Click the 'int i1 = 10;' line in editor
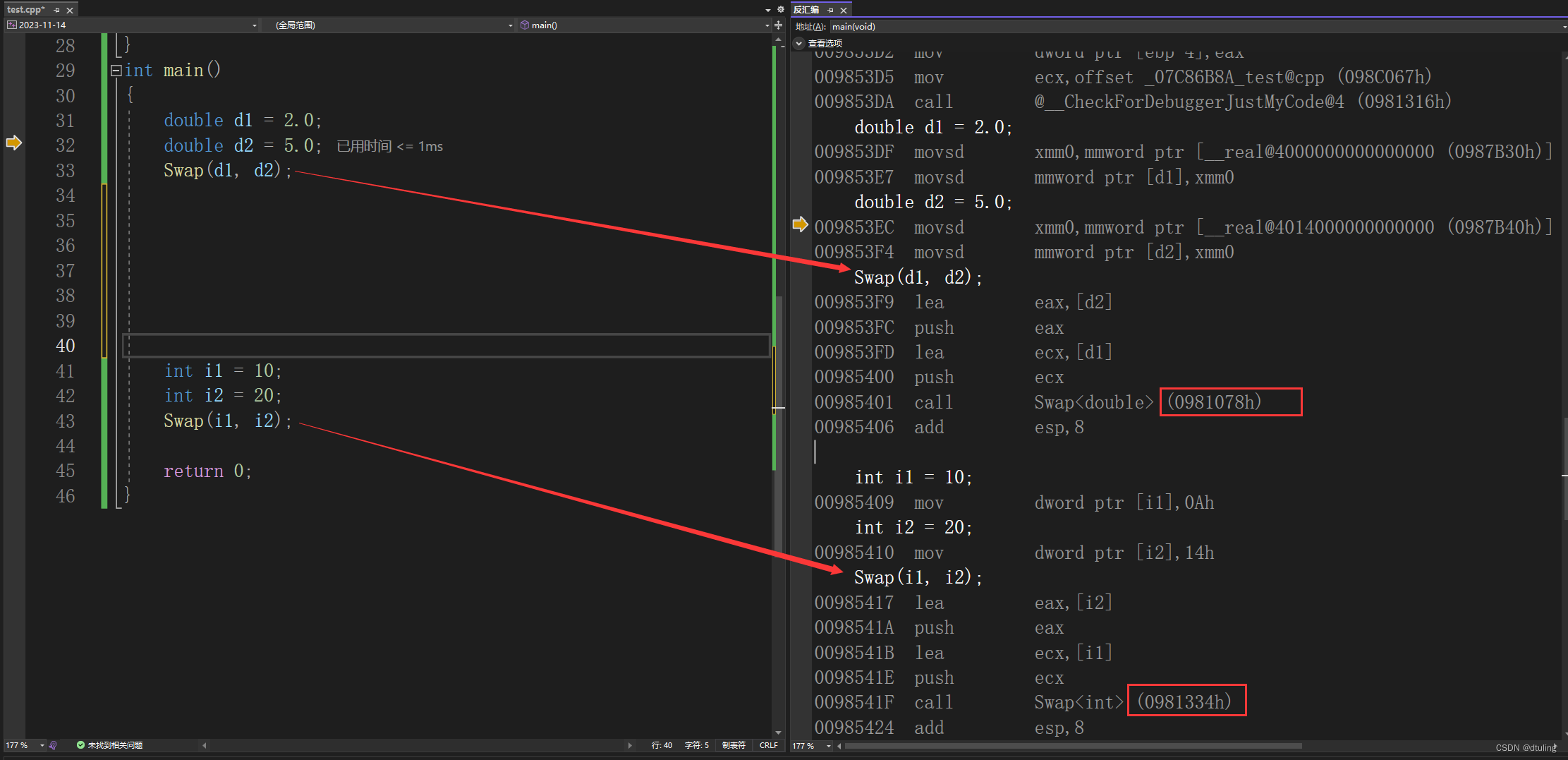 [x=223, y=371]
